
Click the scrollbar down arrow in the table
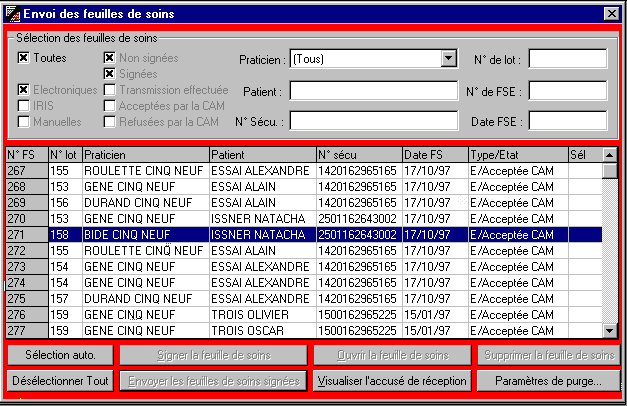[610, 330]
